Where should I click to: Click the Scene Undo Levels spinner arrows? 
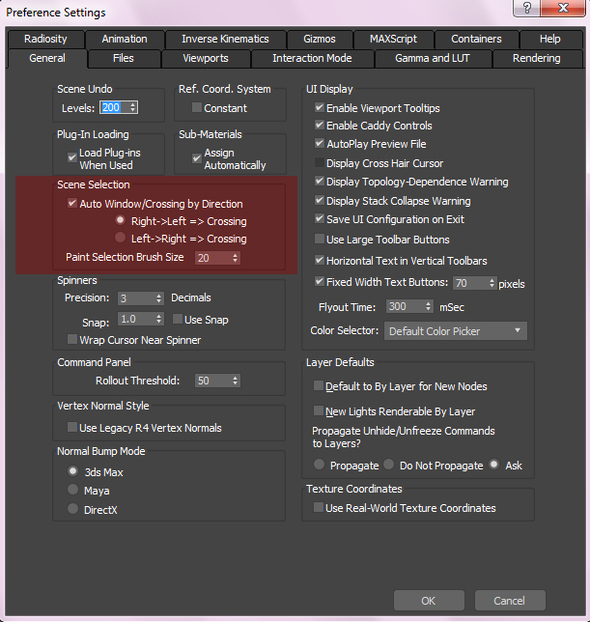(133, 108)
